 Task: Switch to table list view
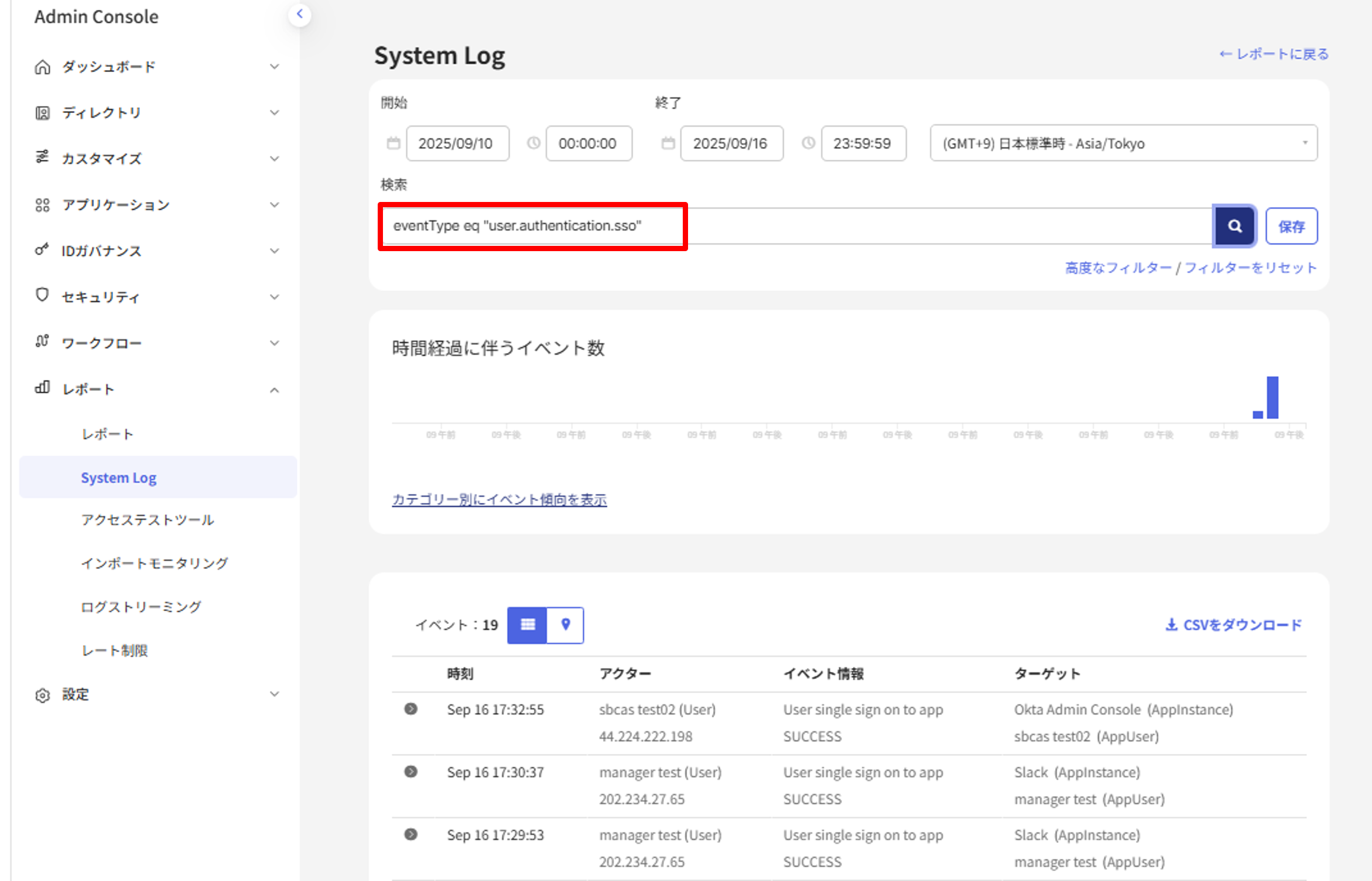pos(527,625)
